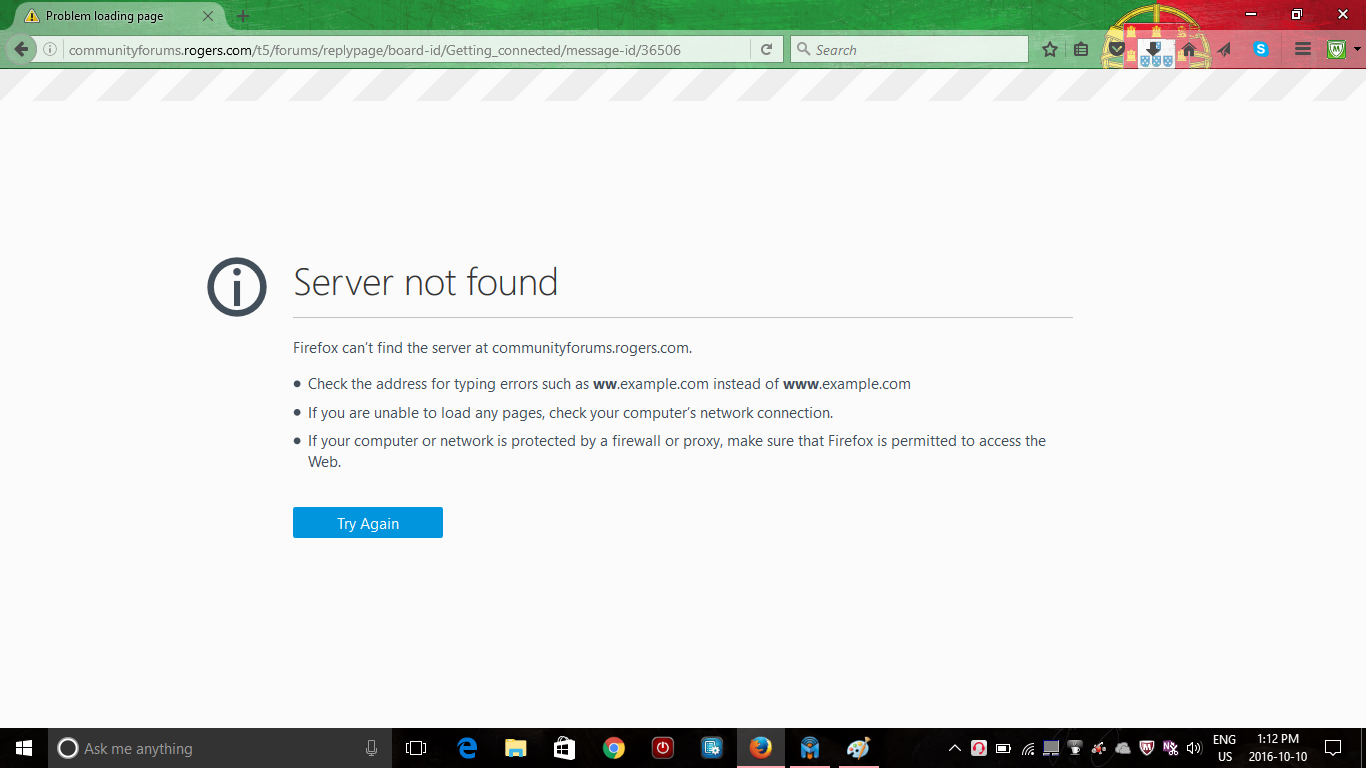Open the Skype toolbar extension

point(1261,49)
